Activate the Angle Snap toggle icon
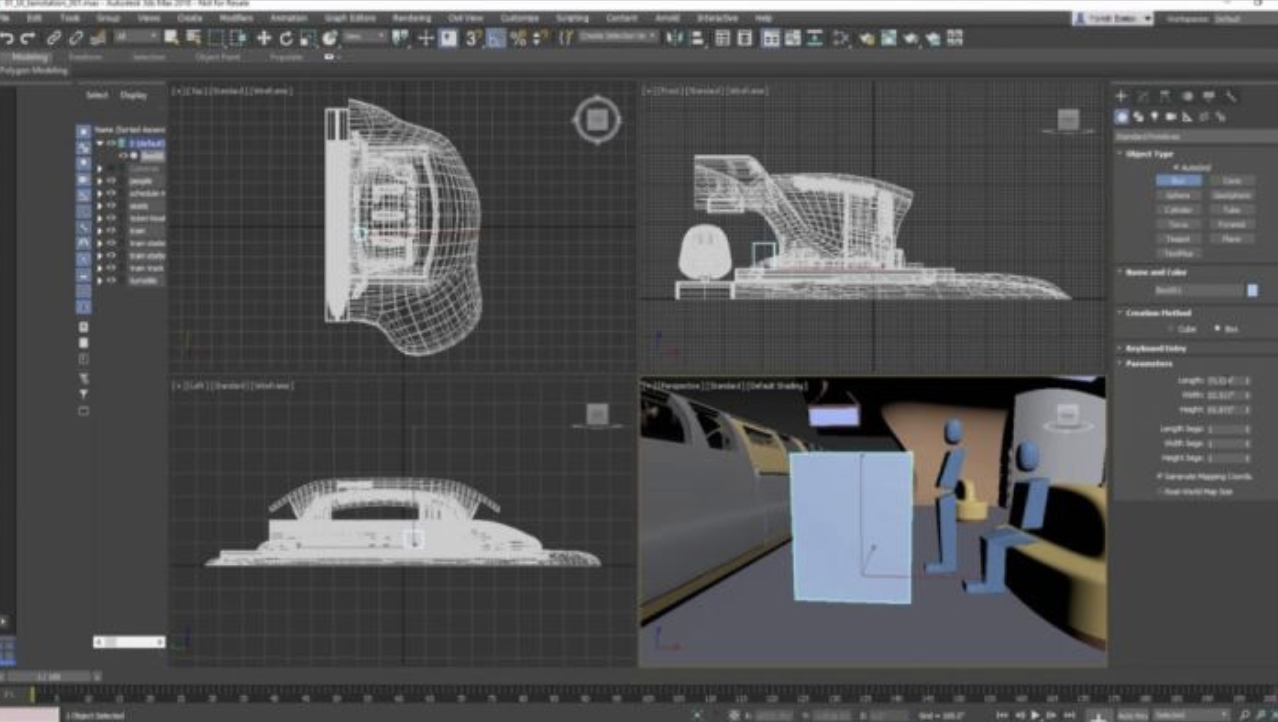The width and height of the screenshot is (1278, 722). 495,38
